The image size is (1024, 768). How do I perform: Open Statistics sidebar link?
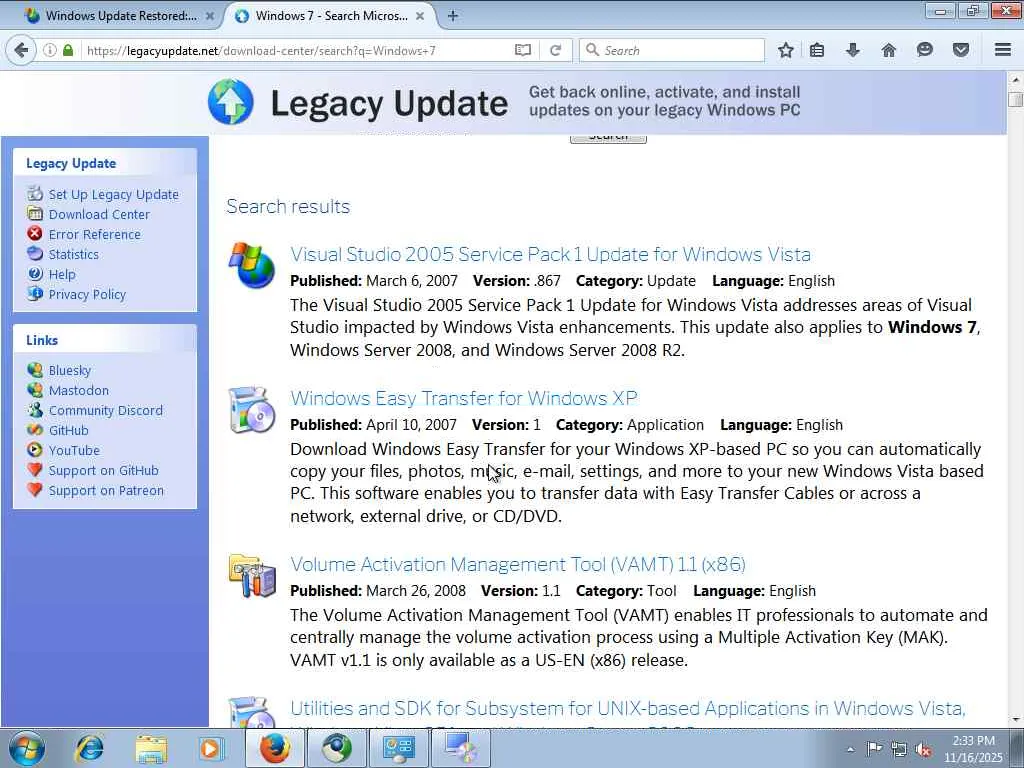73,254
